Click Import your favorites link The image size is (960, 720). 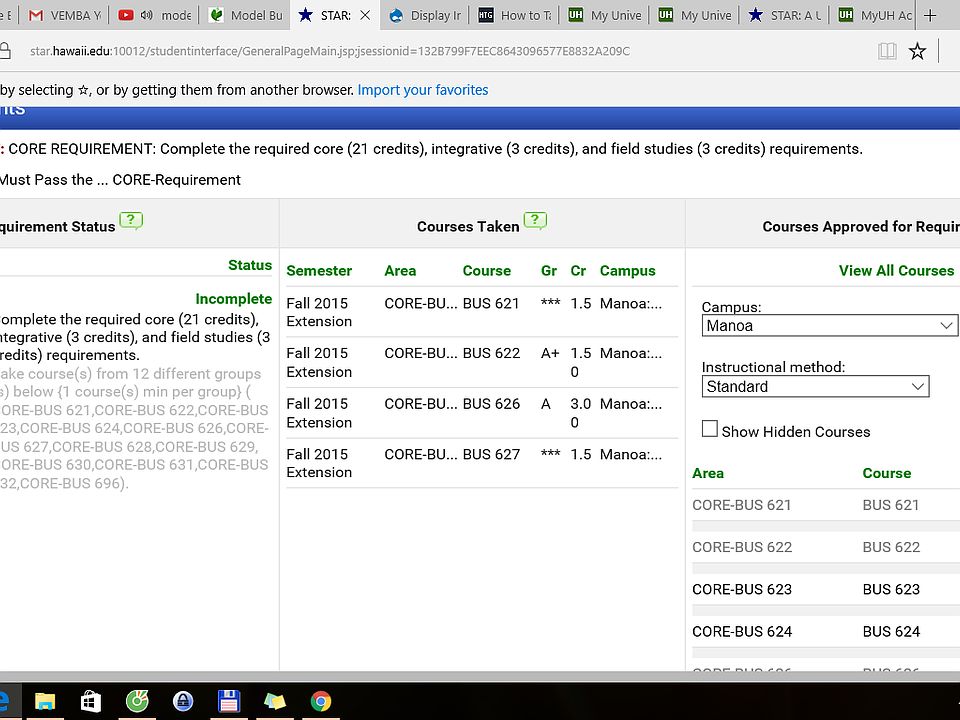point(423,90)
